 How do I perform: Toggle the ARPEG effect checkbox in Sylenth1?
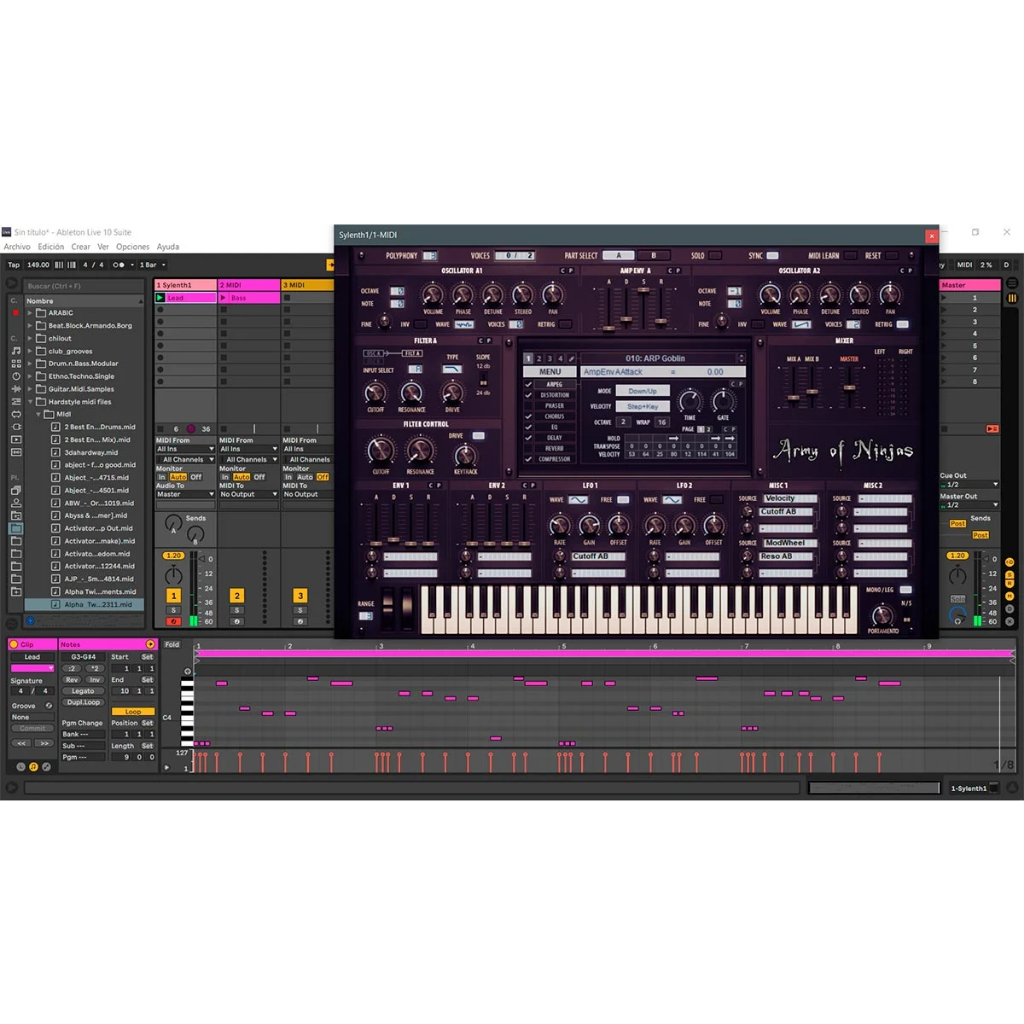[x=528, y=385]
